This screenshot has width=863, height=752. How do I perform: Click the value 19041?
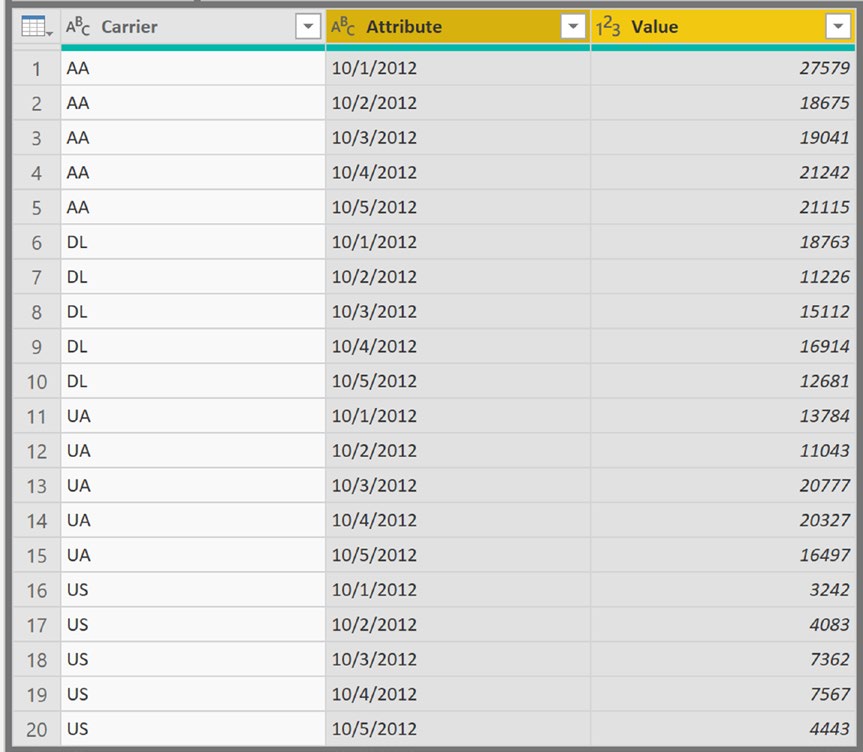723,138
